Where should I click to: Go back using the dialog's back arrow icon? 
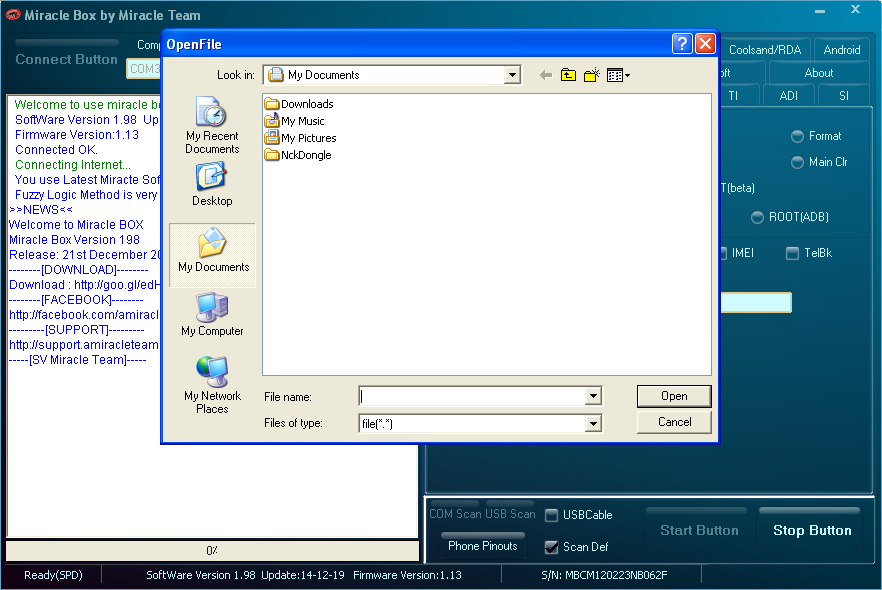click(545, 75)
